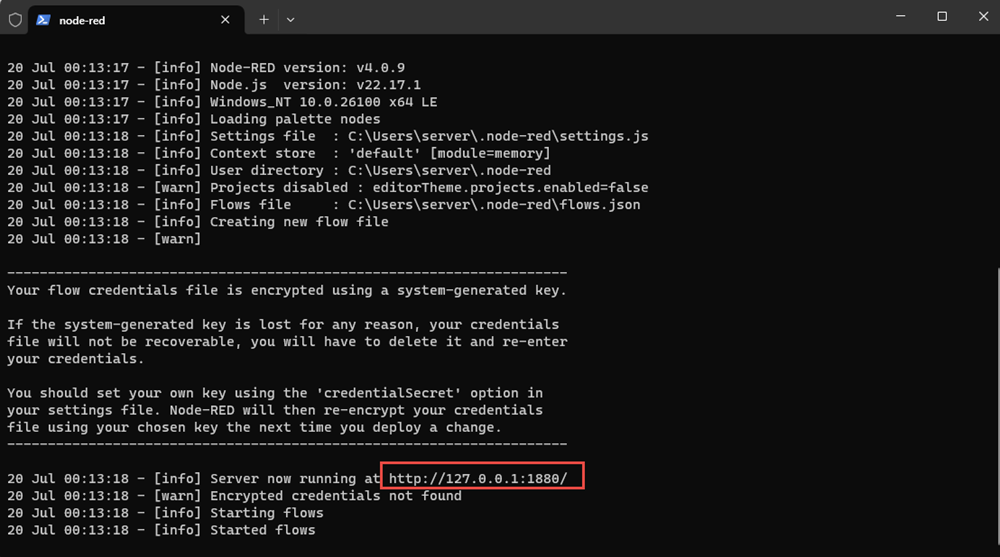Click the PowerShell icon on node-red tab
This screenshot has width=1000, height=557.
(x=43, y=20)
